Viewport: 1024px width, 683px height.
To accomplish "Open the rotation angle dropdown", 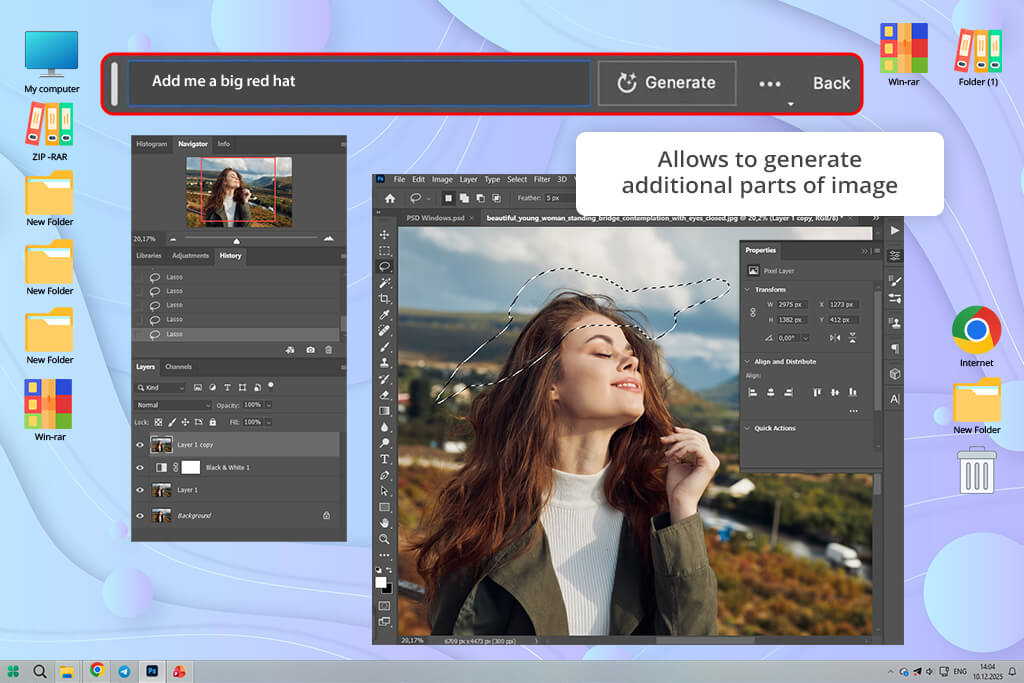I will click(805, 338).
